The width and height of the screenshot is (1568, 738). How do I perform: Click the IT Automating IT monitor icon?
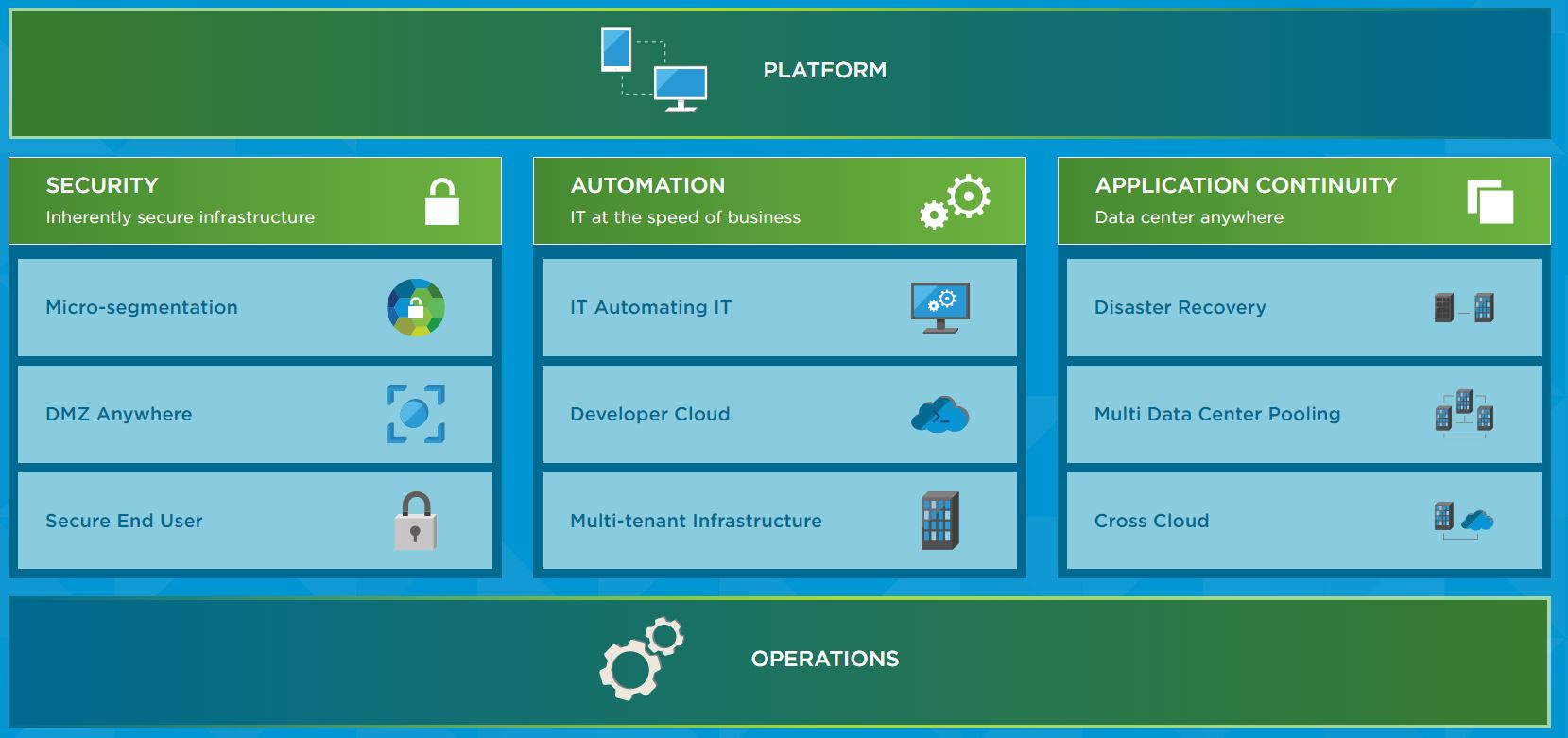click(939, 307)
